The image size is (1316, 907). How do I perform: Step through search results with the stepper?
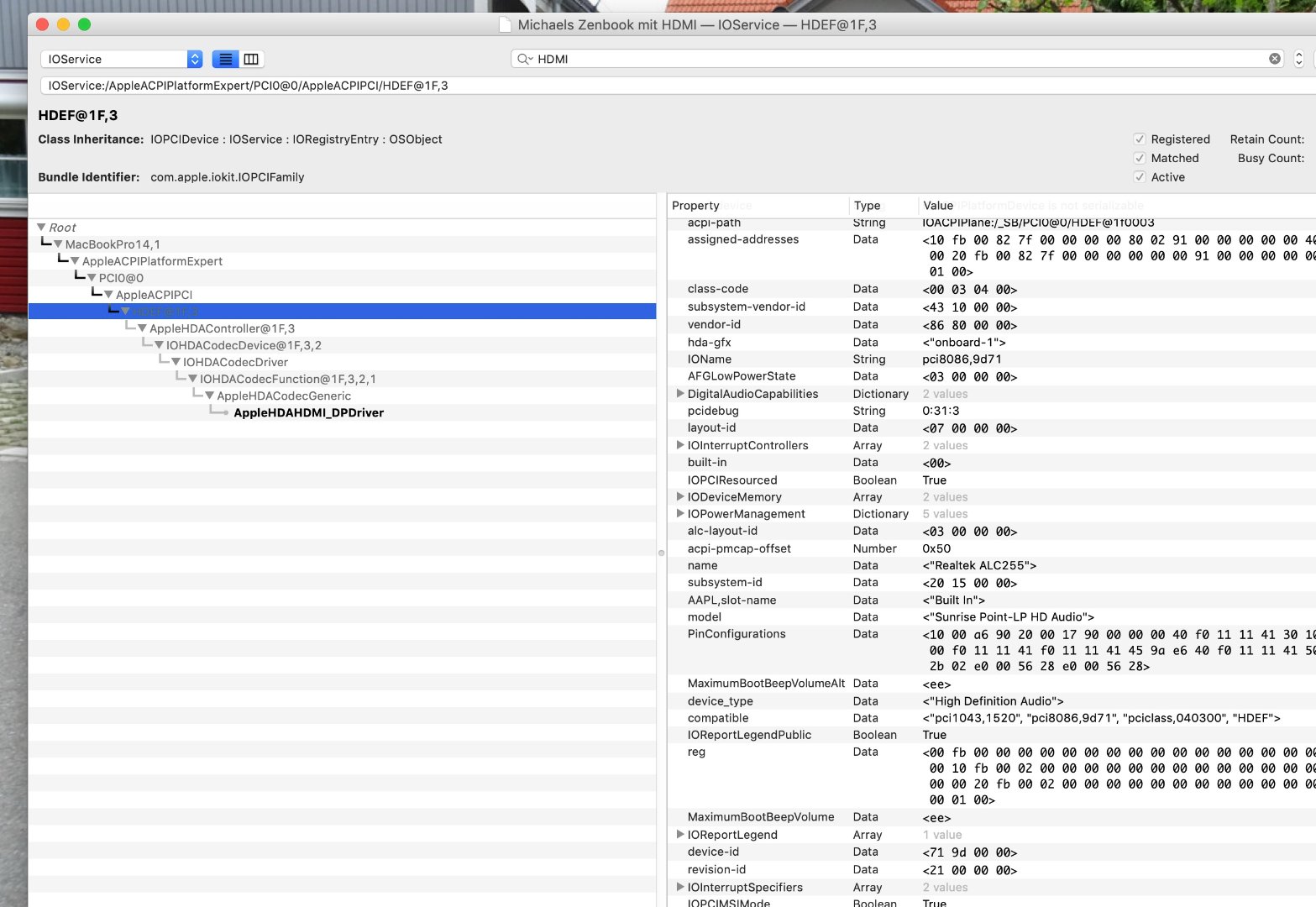1298,59
